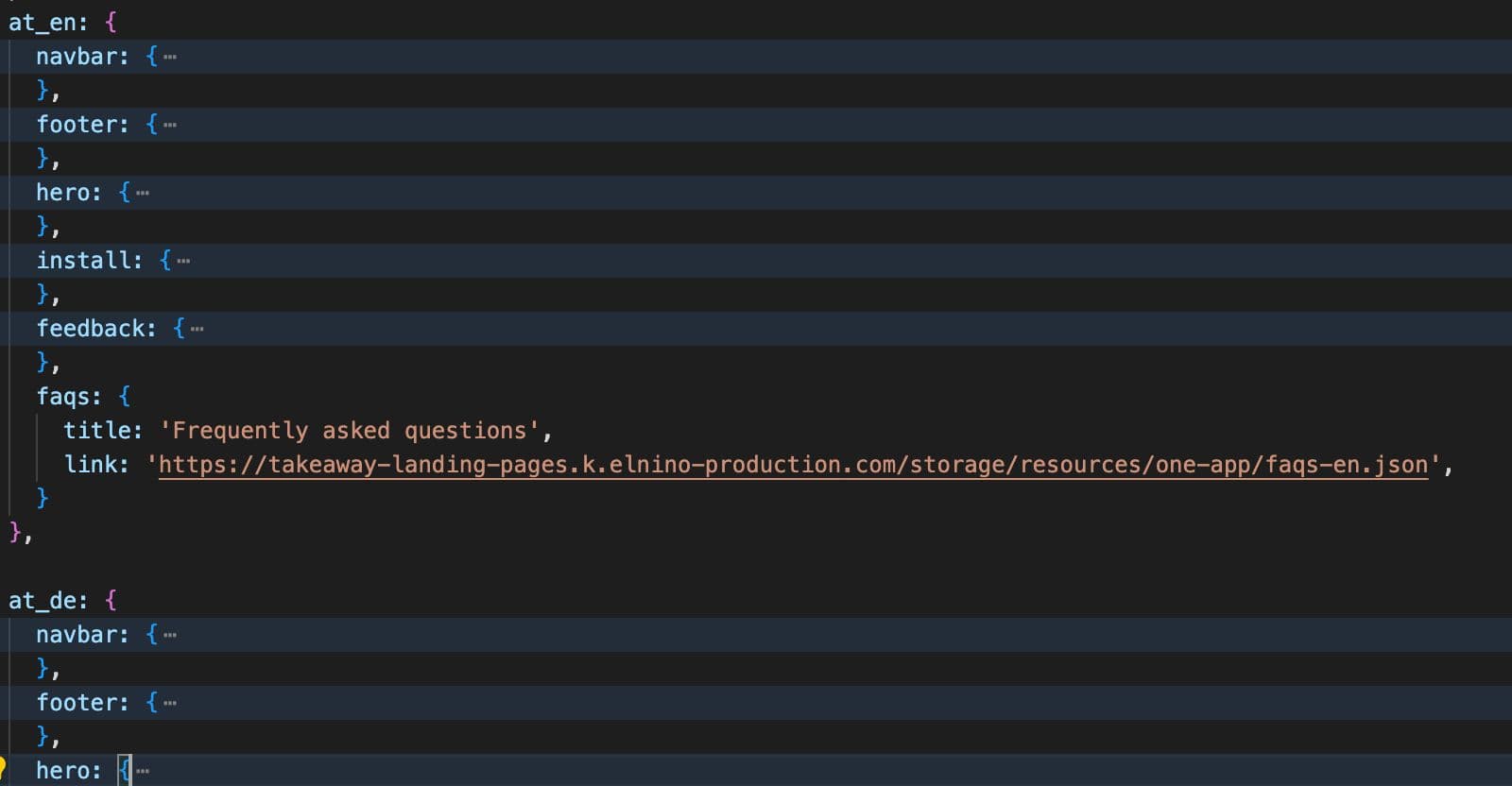Place cursor on the faqs key
This screenshot has width=1512, height=786.
[62, 397]
